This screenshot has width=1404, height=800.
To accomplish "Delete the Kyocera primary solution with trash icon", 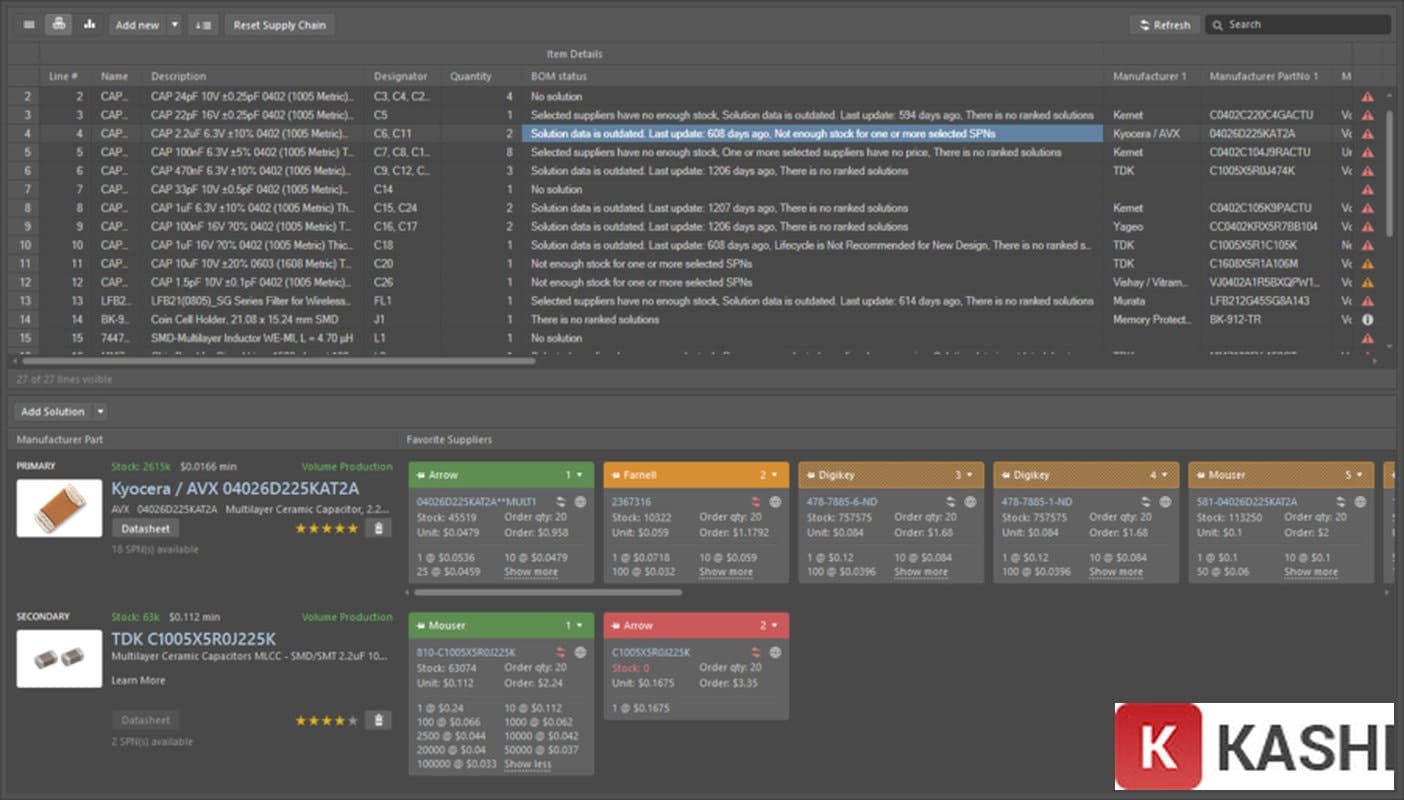I will [377, 528].
